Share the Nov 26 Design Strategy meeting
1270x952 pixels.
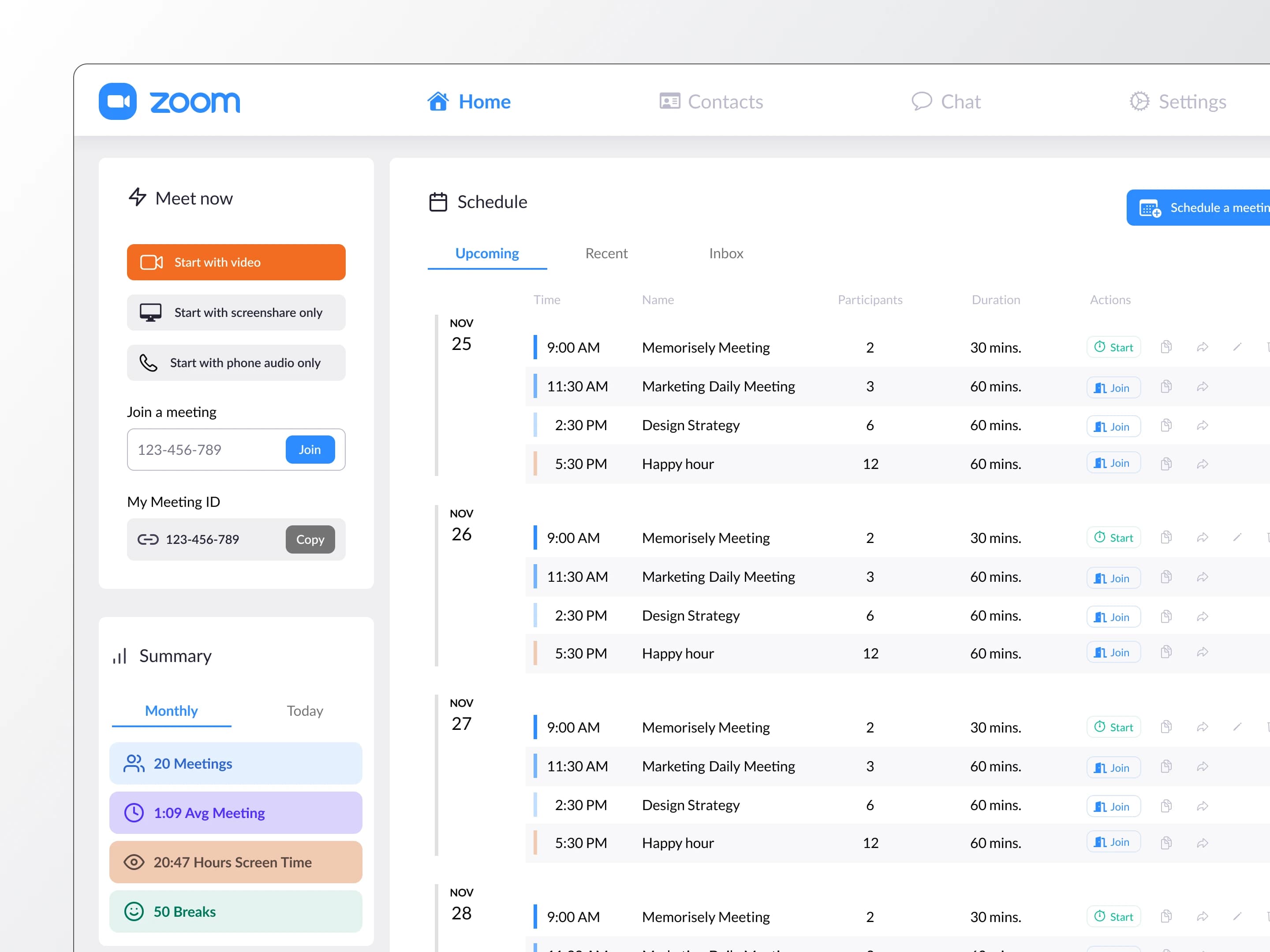[x=1202, y=617]
